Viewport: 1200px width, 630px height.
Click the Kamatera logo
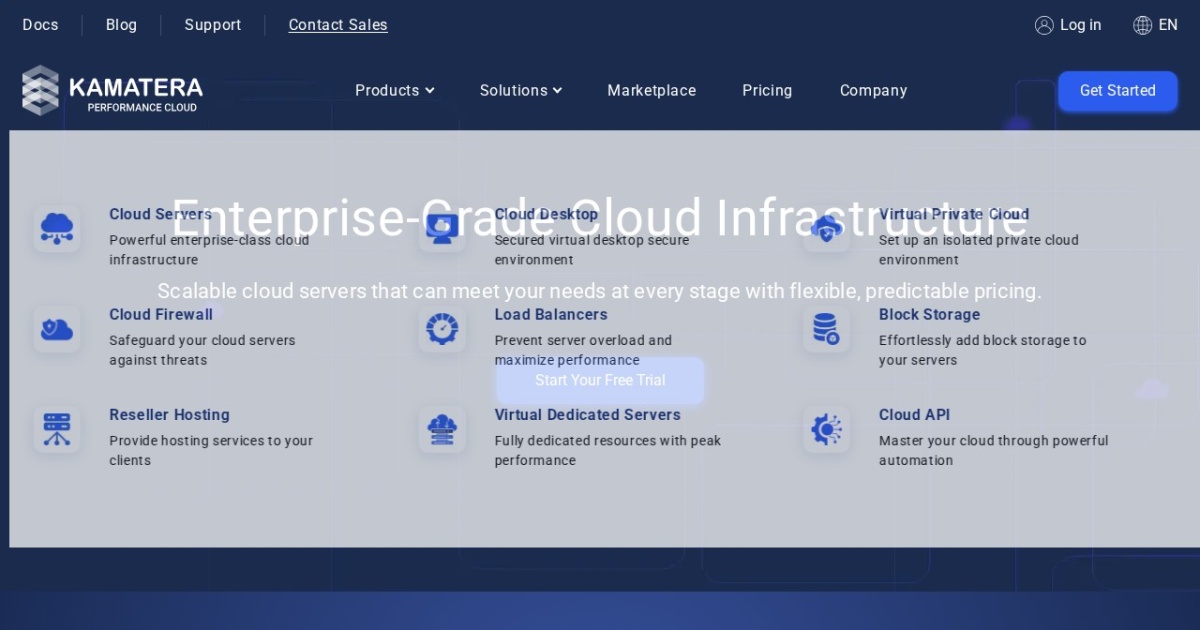click(x=112, y=91)
